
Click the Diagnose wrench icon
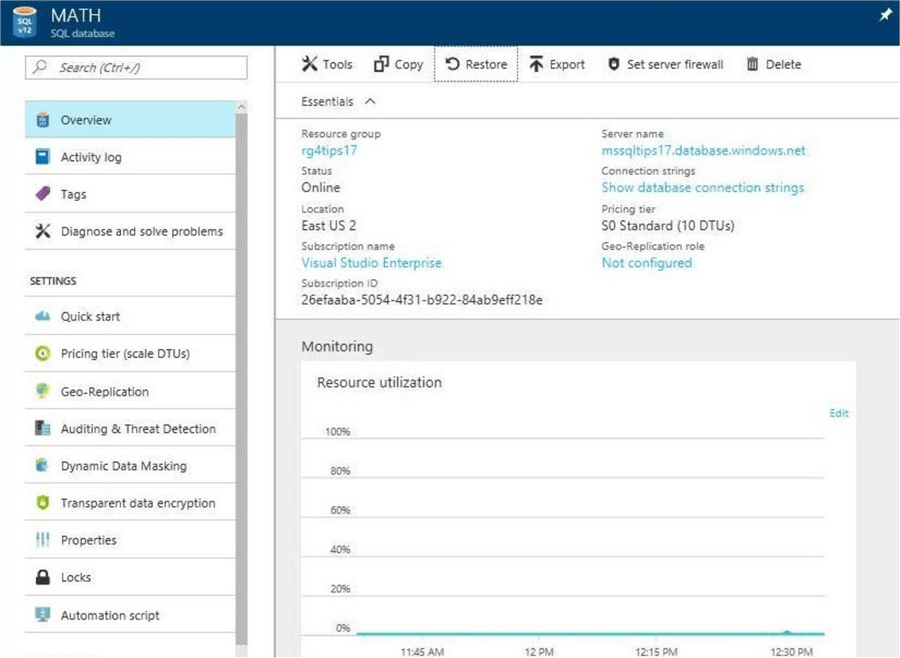coord(42,231)
